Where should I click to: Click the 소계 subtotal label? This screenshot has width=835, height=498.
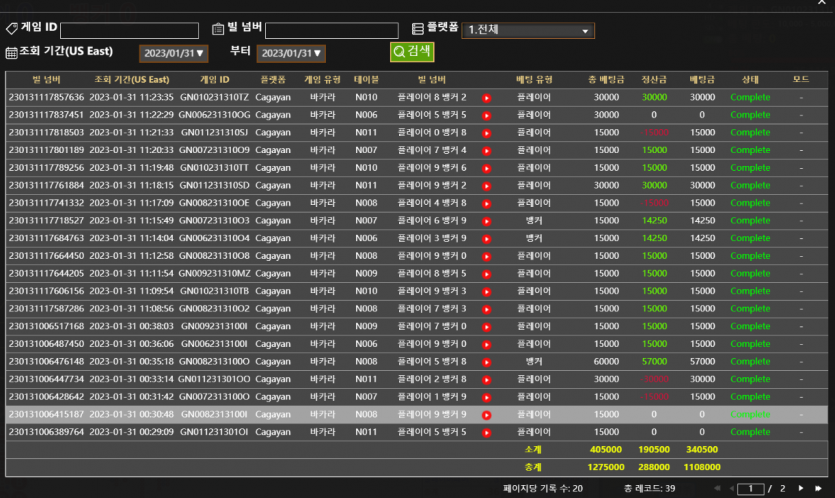pyautogui.click(x=533, y=450)
